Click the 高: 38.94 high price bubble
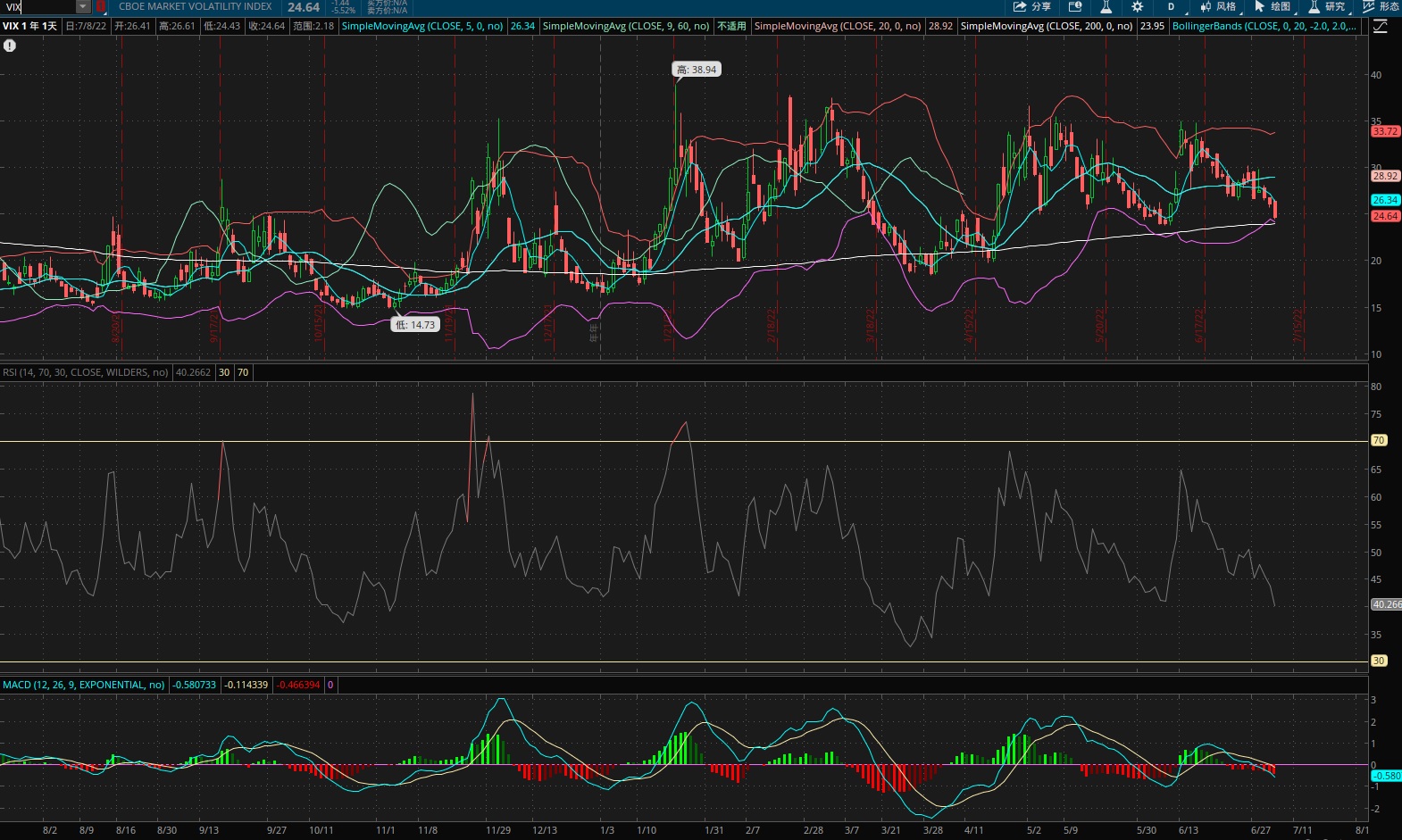1402x840 pixels. click(697, 70)
